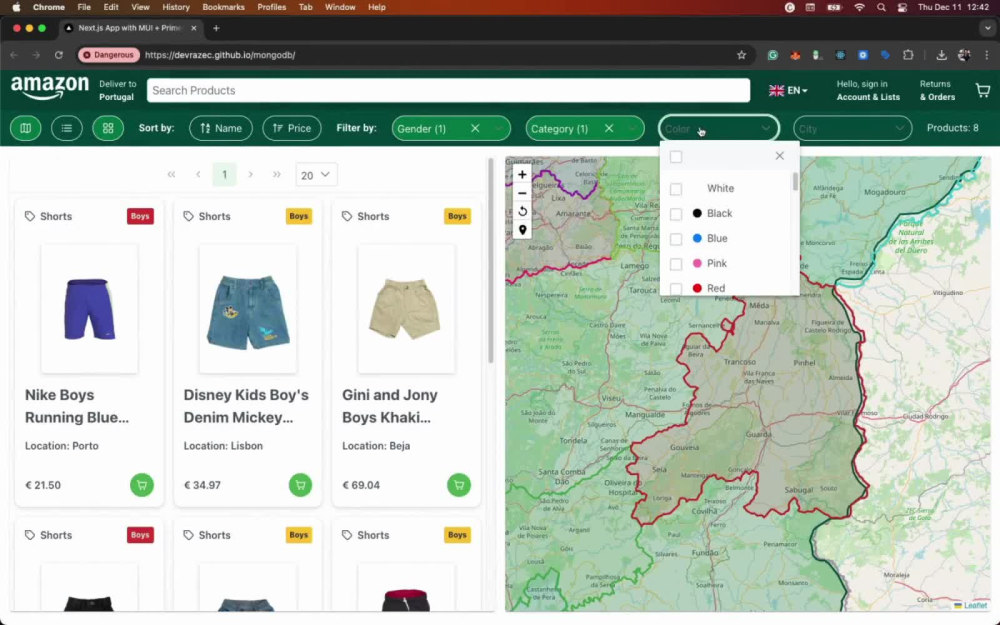Viewport: 1000px width, 625px height.
Task: Click Deliver to Portugal
Action: click(x=117, y=91)
